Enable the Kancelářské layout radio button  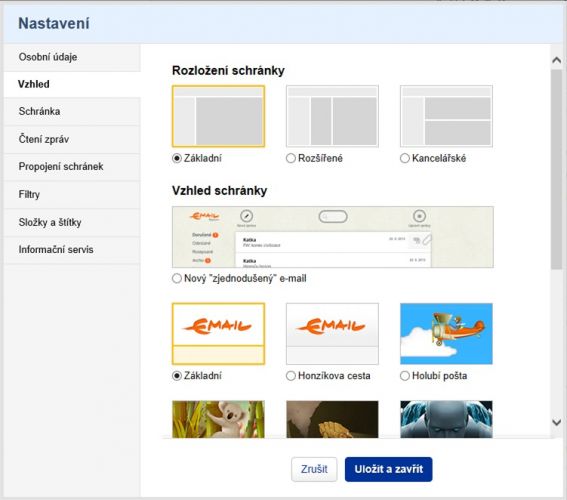pos(405,158)
